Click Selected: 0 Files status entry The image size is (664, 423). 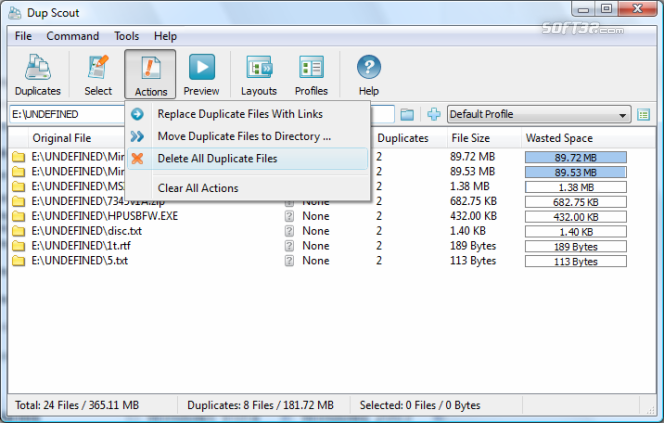420,405
